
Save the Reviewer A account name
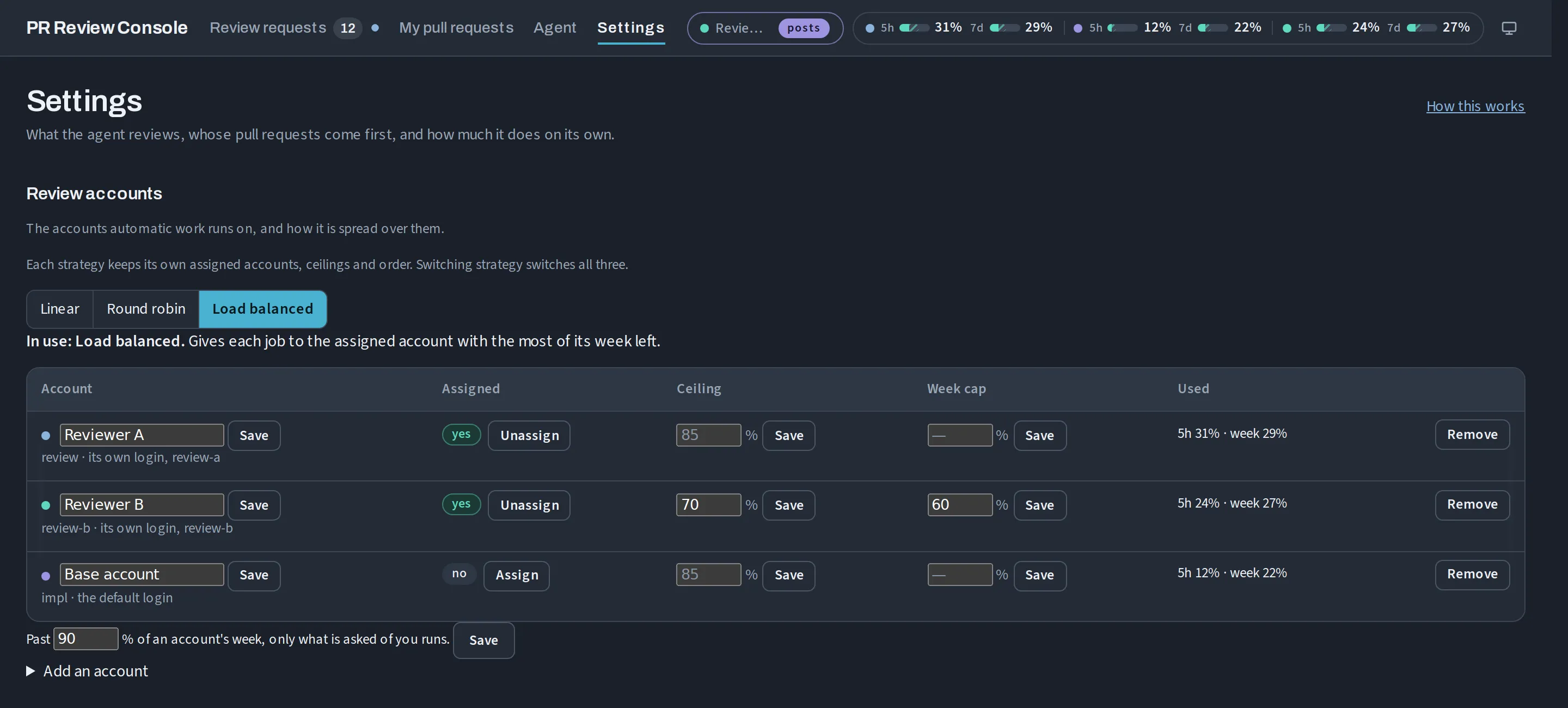(254, 436)
